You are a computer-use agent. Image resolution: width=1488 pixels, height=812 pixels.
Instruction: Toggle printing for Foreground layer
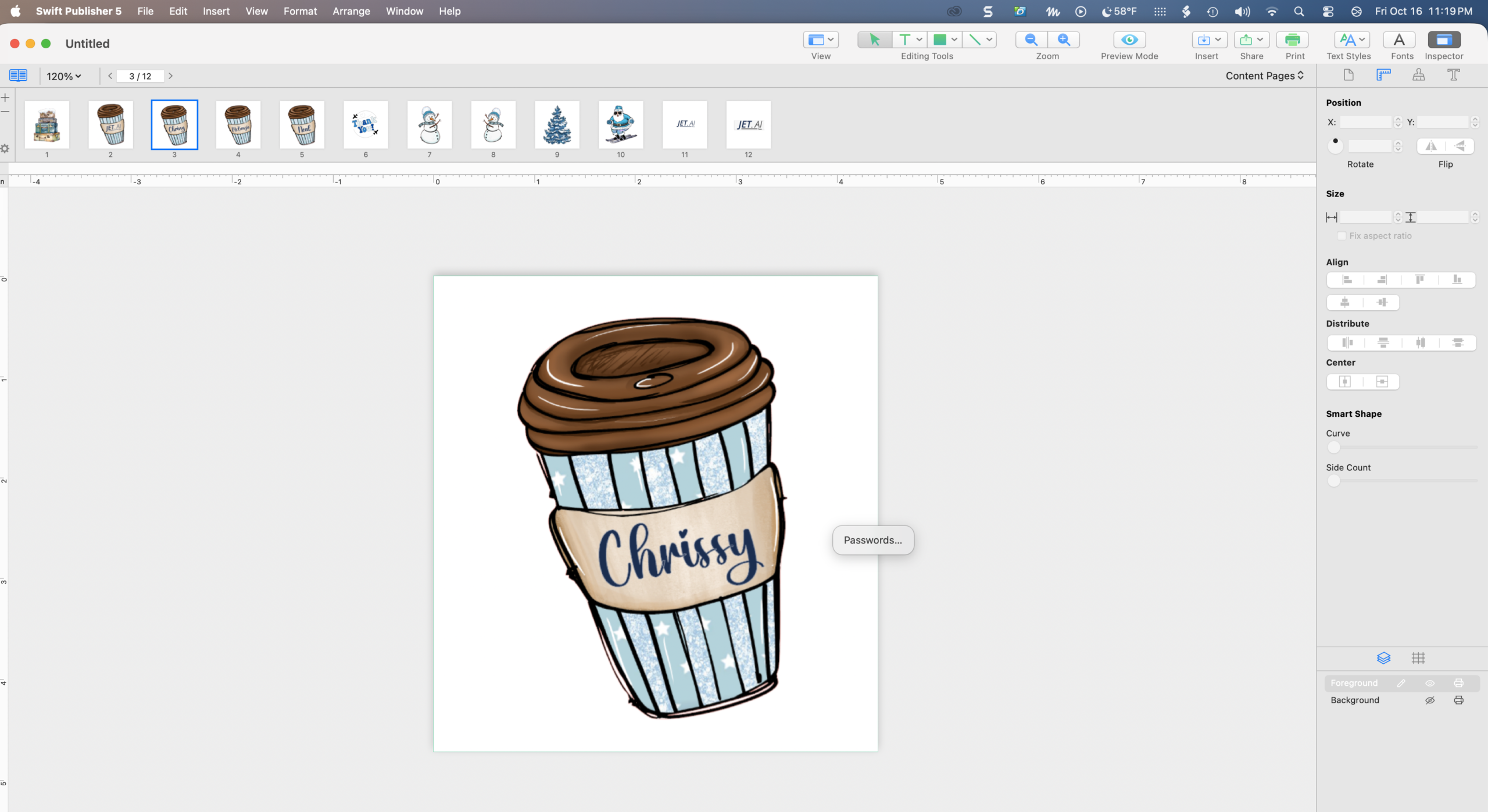pos(1458,683)
